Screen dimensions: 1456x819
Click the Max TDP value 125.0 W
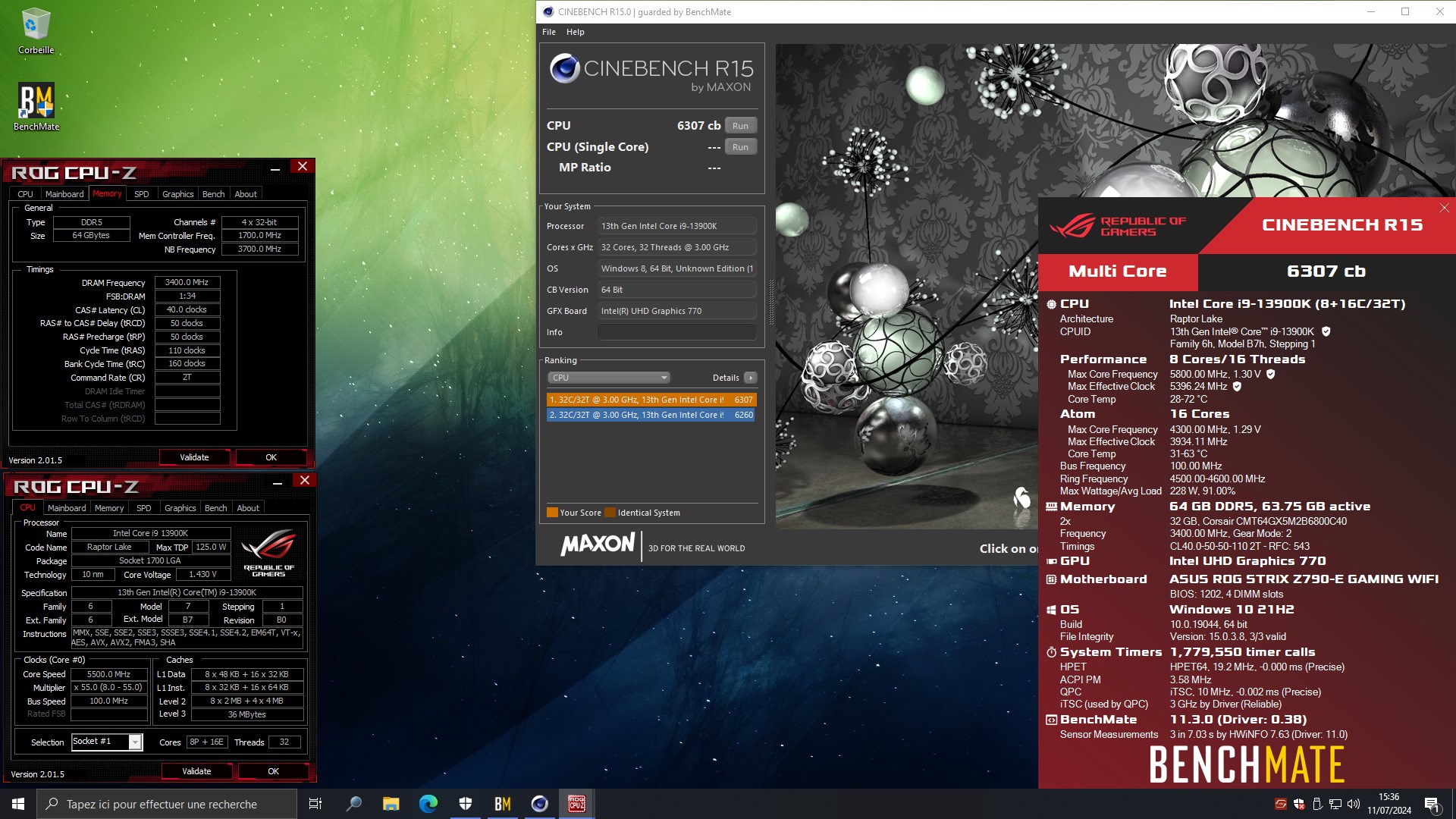click(211, 547)
